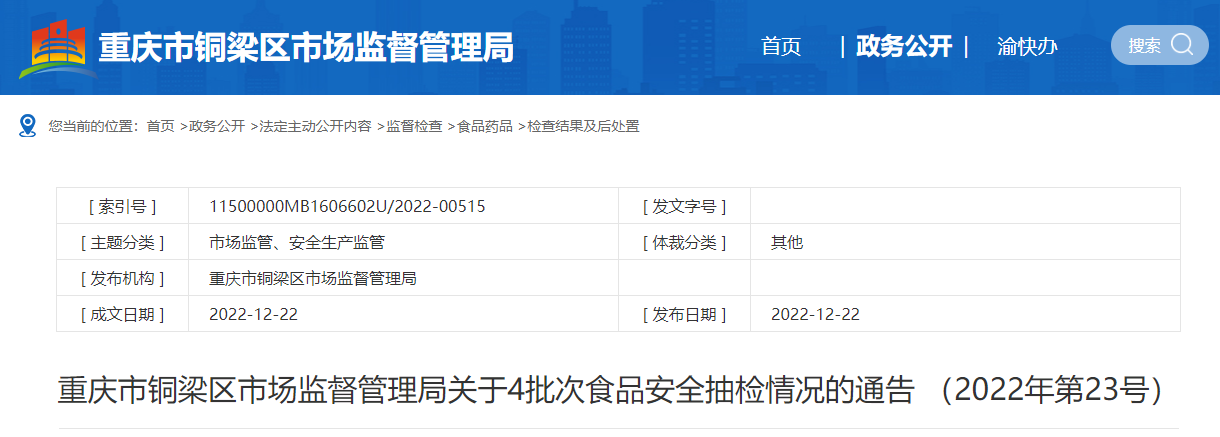Click the index number 11500000MB1606602U/2022-00515
Viewport: 1220px width, 437px height.
(347, 206)
